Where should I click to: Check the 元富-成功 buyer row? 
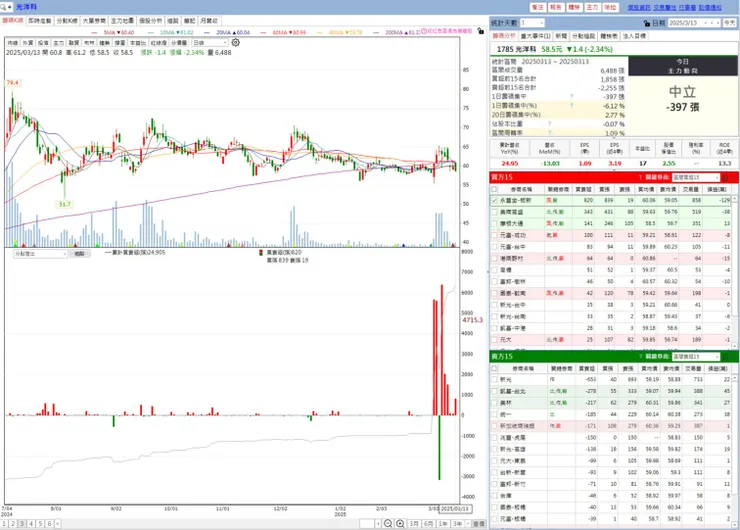click(x=494, y=235)
